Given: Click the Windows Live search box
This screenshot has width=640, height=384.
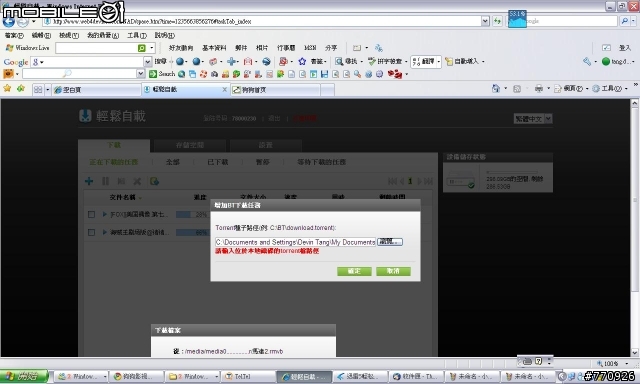Looking at the screenshot, I should point(96,48).
